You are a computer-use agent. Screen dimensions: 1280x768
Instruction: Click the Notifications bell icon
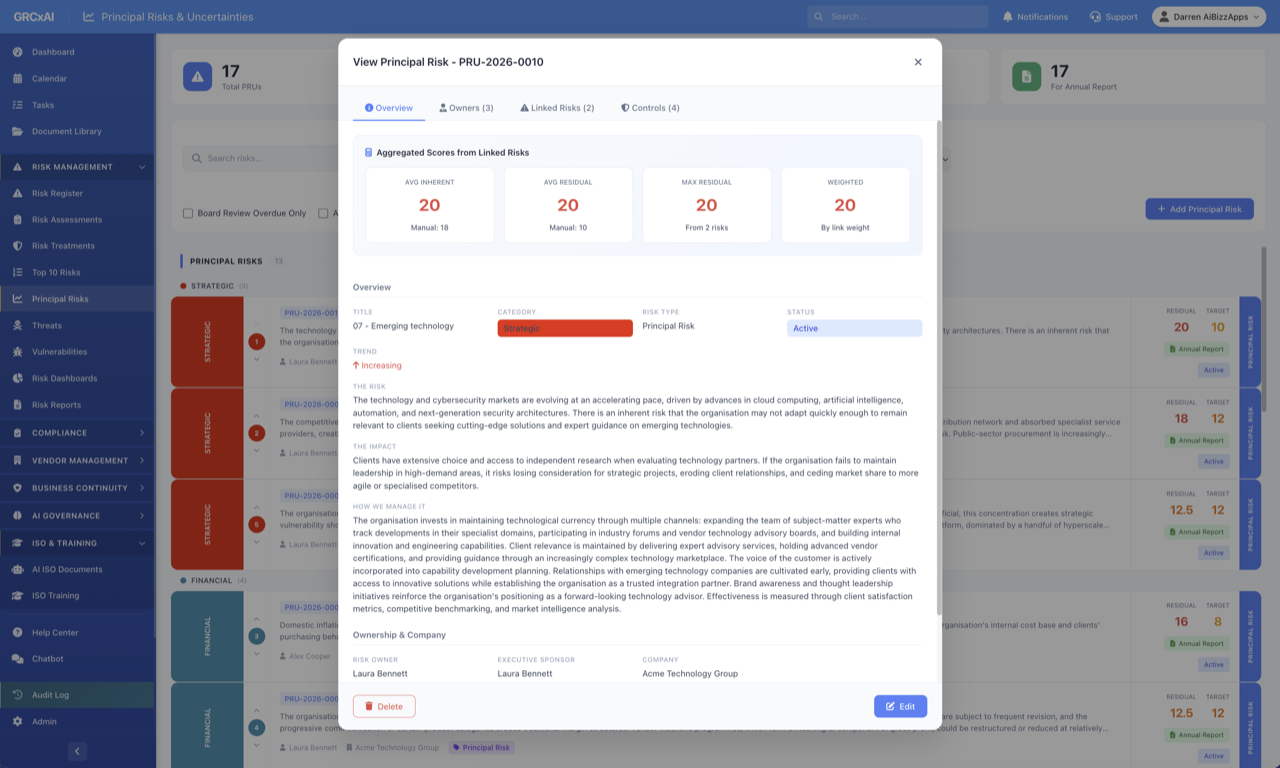1007,17
